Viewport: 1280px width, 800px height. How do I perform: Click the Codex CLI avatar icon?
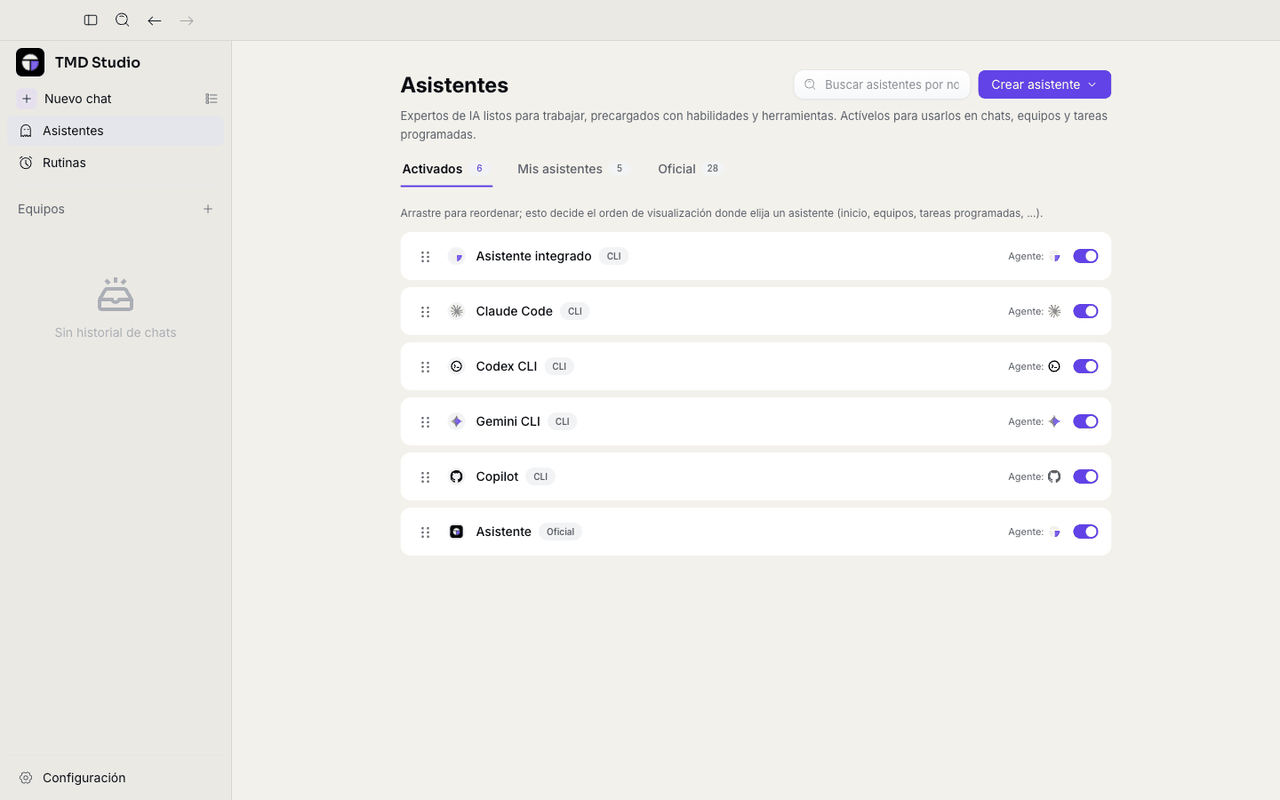456,366
